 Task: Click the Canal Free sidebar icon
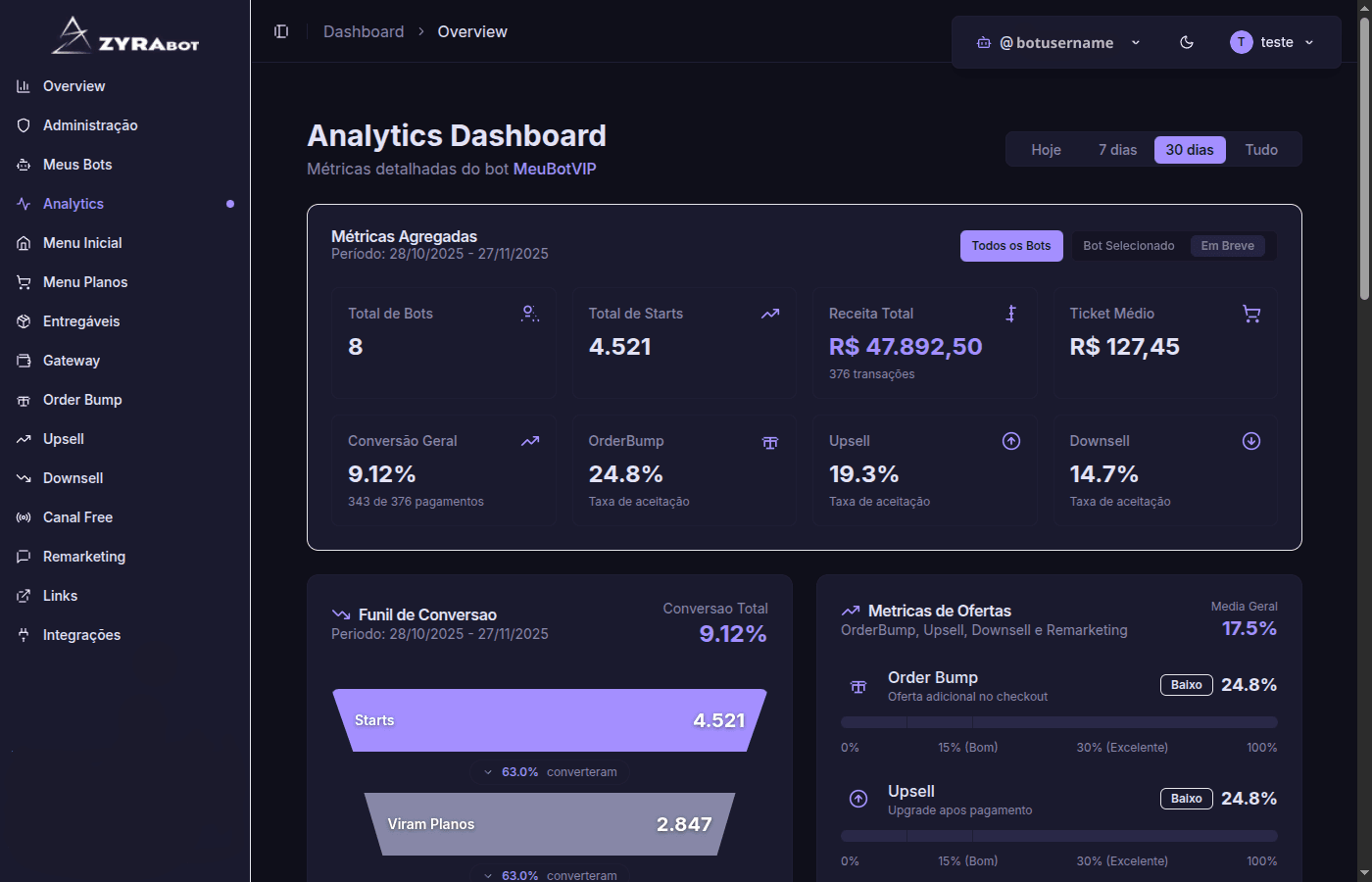coord(22,516)
